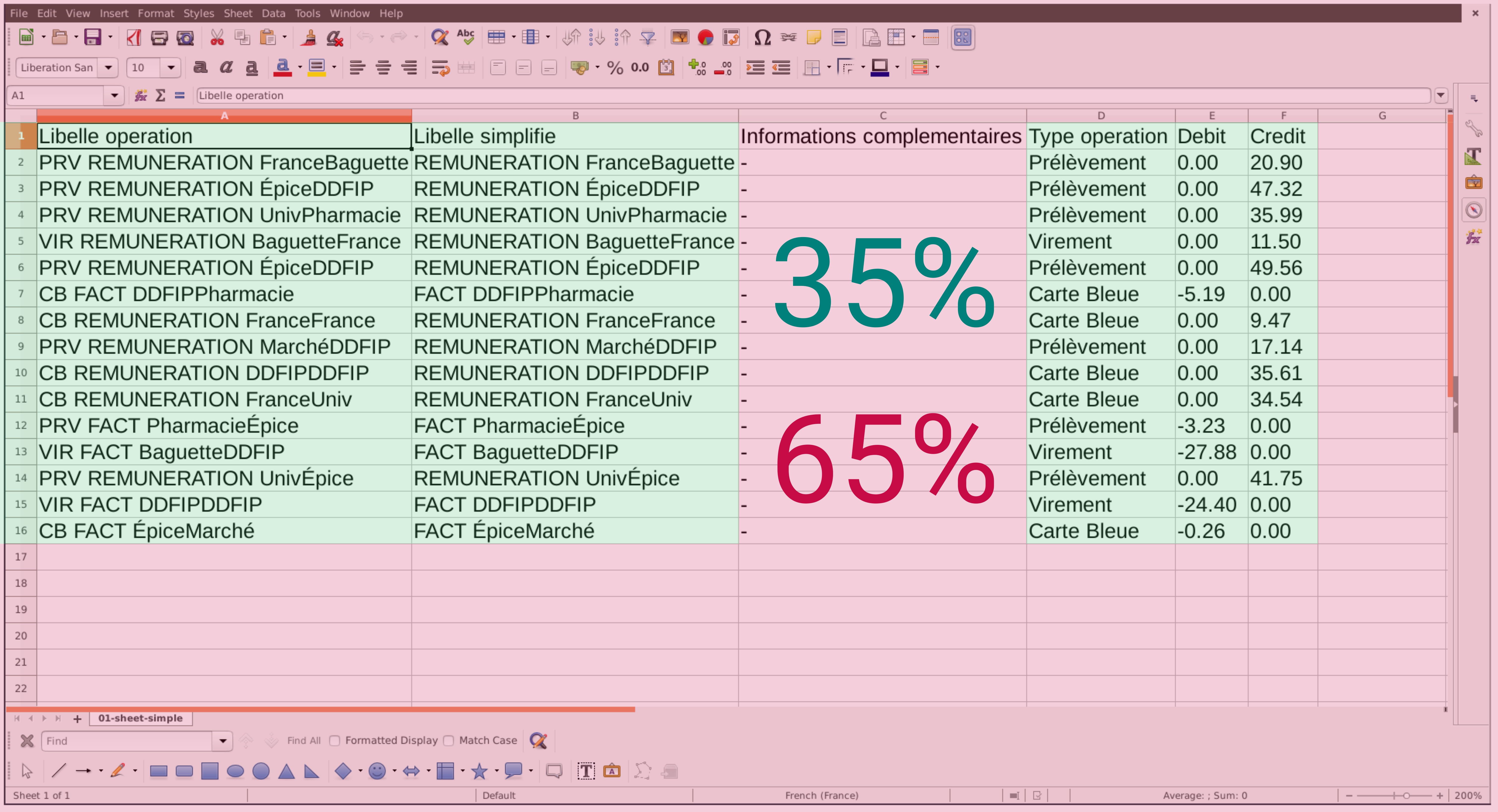Click the Find All button

pos(304,740)
